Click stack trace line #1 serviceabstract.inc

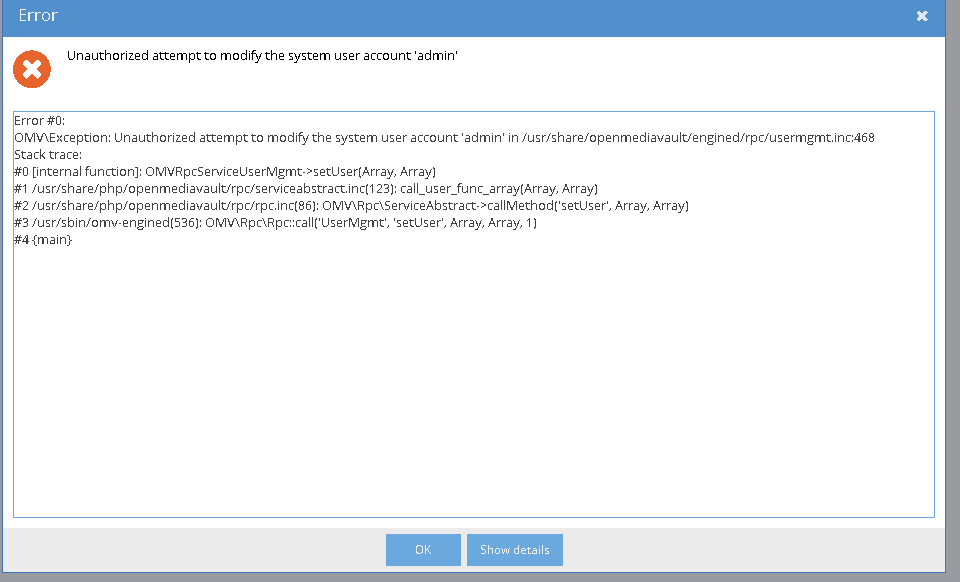tap(306, 188)
